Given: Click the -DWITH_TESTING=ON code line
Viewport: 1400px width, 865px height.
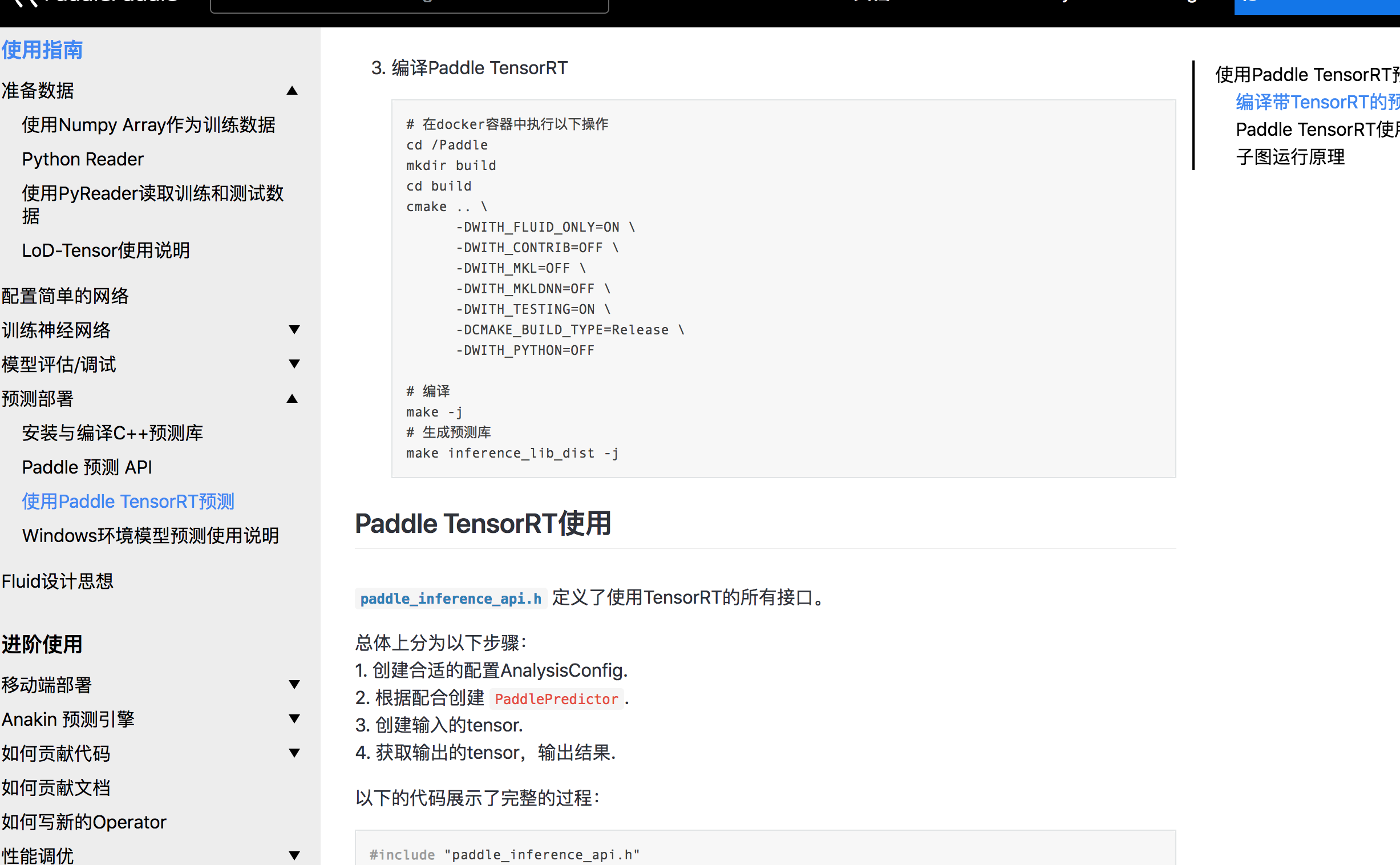Looking at the screenshot, I should click(533, 309).
